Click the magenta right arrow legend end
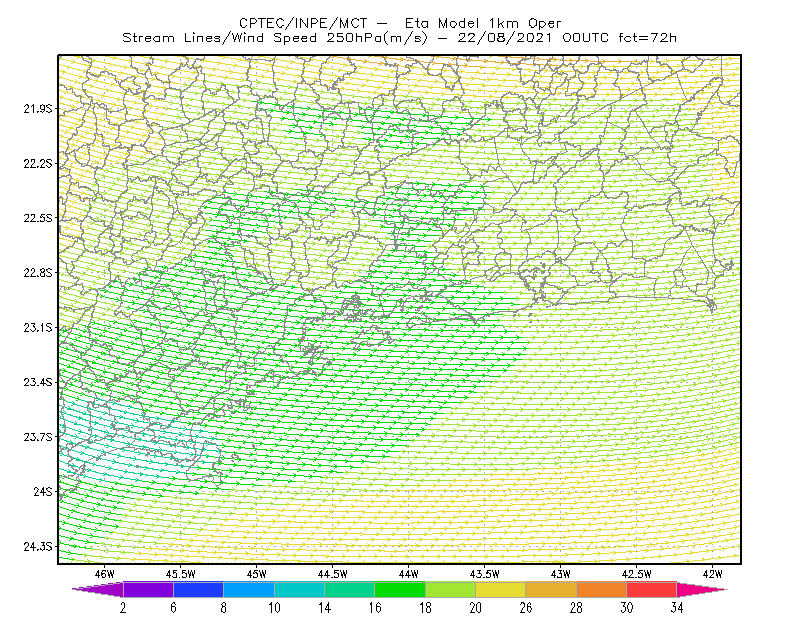This screenshot has width=800, height=618. 702,589
